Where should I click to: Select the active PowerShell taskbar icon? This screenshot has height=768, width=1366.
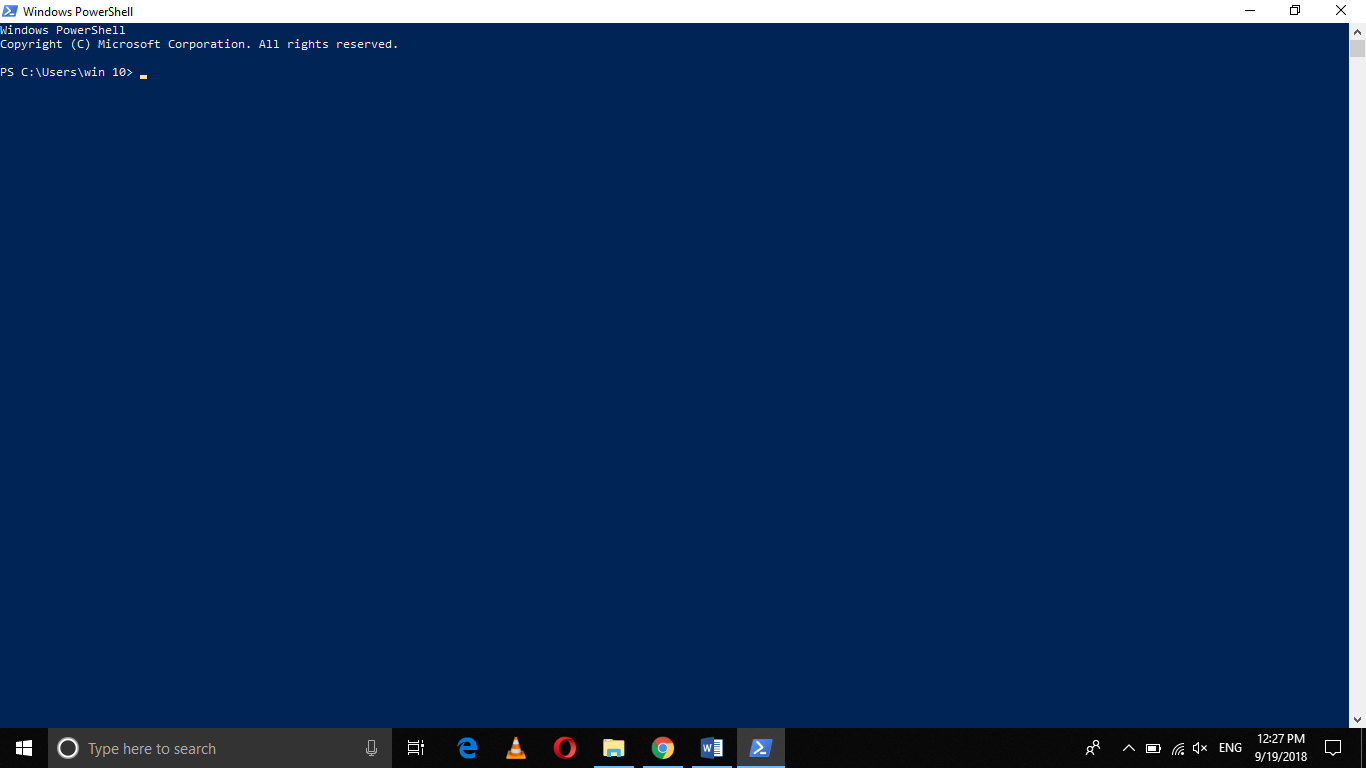(760, 747)
